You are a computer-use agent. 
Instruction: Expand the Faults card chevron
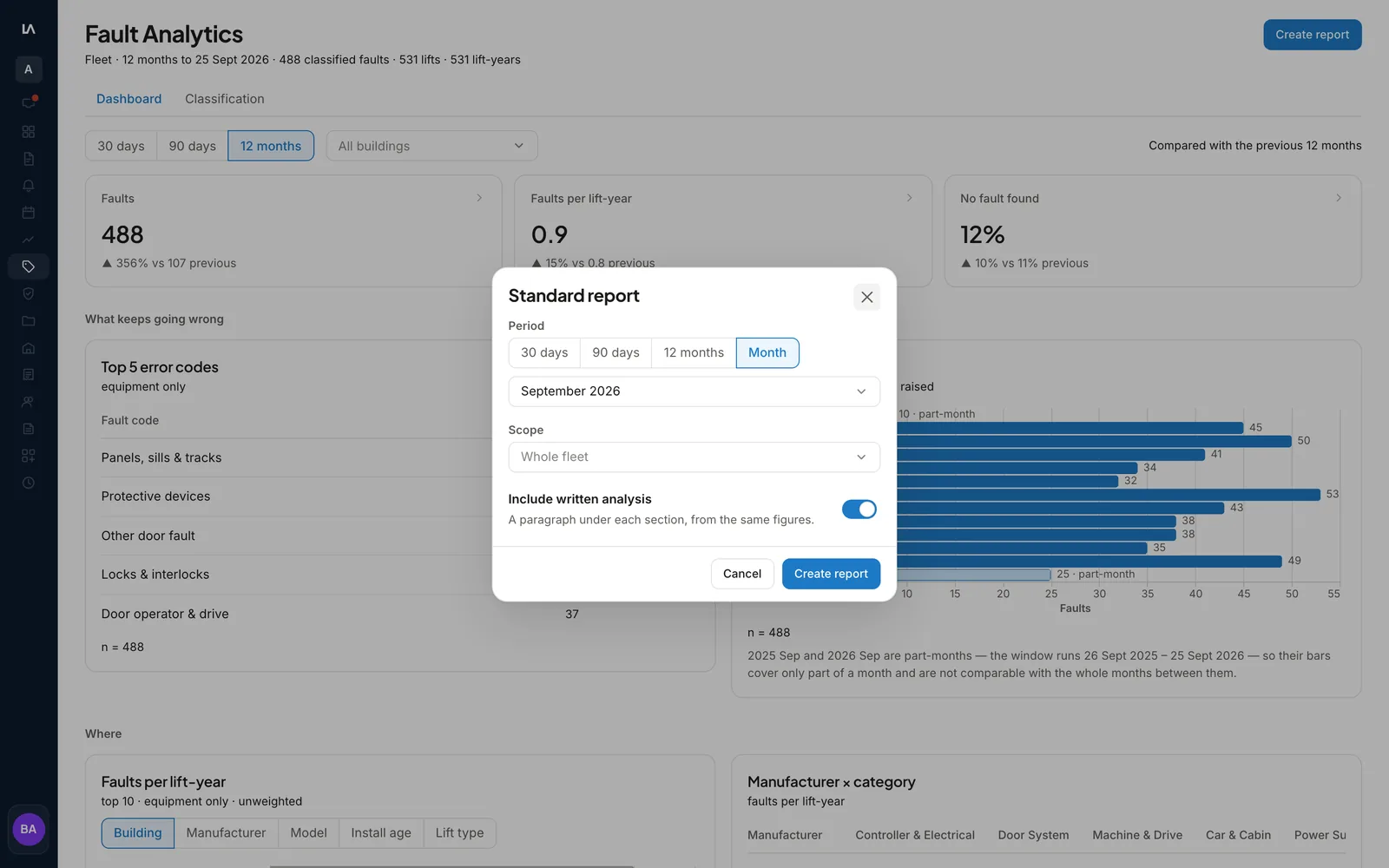click(479, 198)
